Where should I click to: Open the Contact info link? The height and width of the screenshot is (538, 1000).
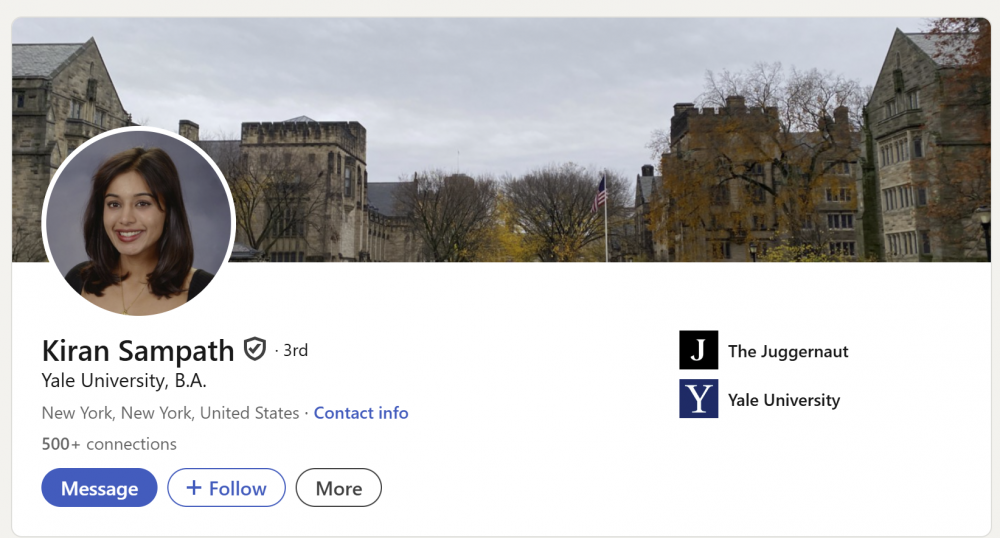point(361,413)
